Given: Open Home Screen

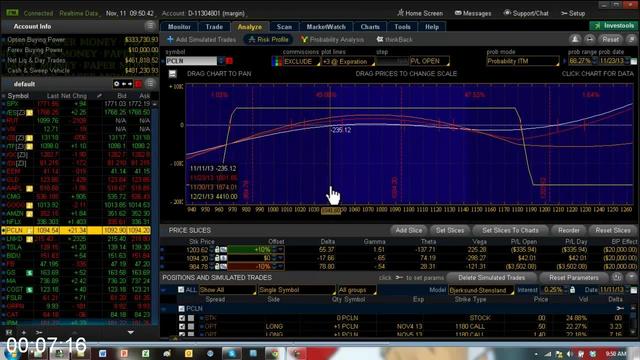Looking at the screenshot, I should [x=420, y=13].
